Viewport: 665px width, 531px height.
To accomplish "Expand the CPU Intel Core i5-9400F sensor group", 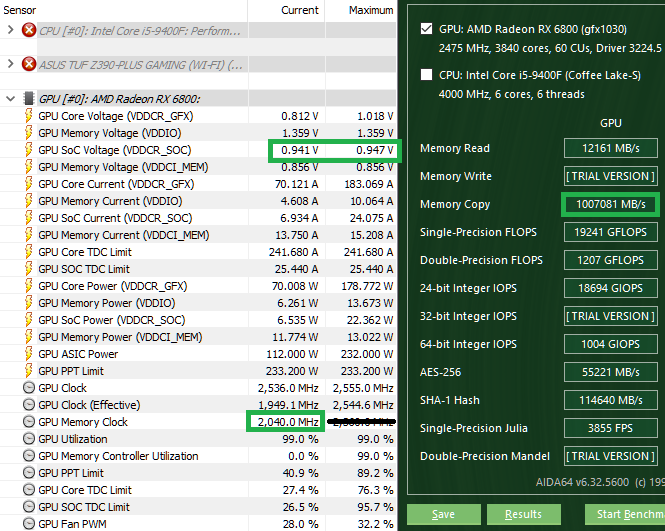I will coord(11,30).
